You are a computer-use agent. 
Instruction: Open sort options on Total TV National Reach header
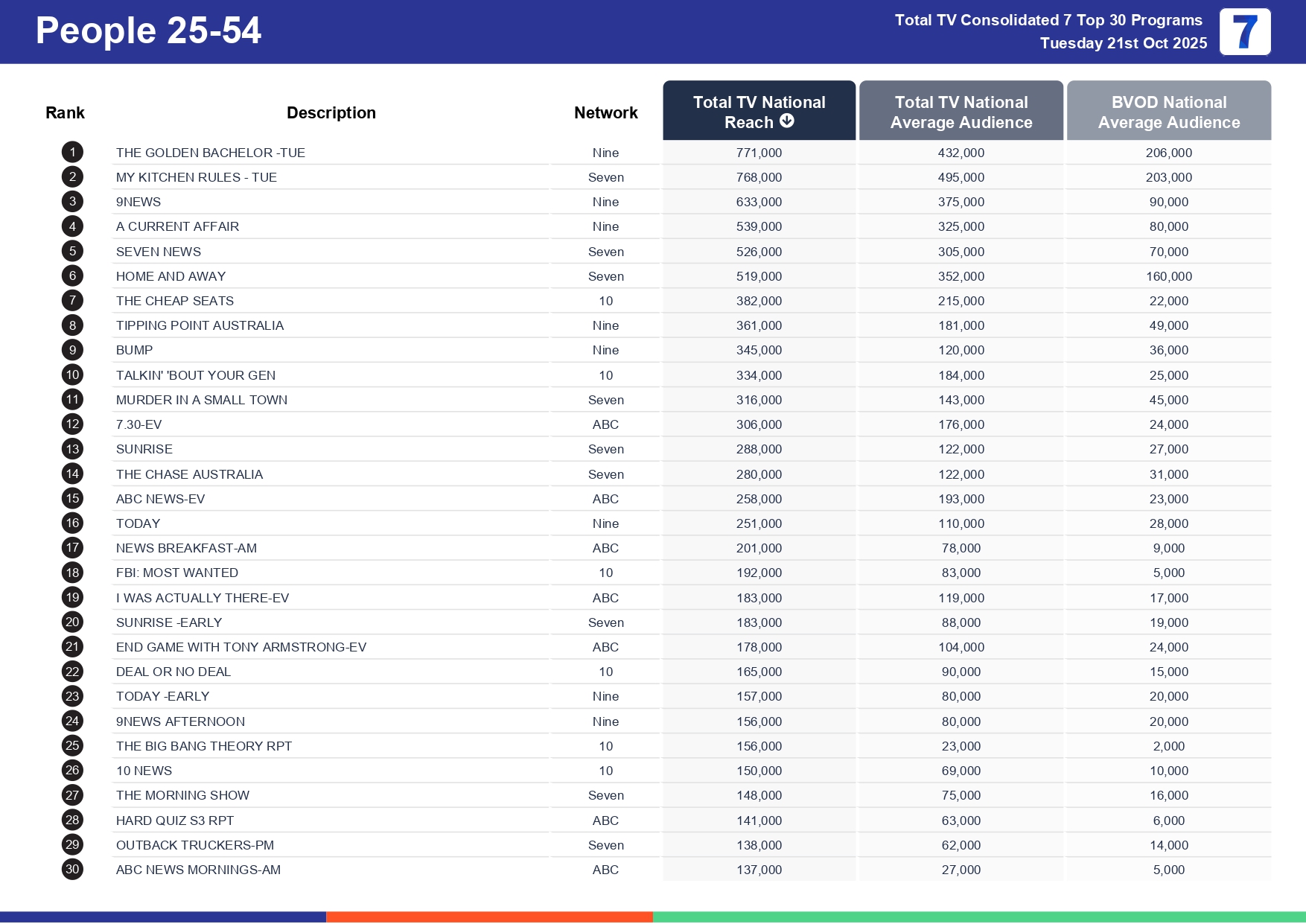pyautogui.click(x=759, y=111)
